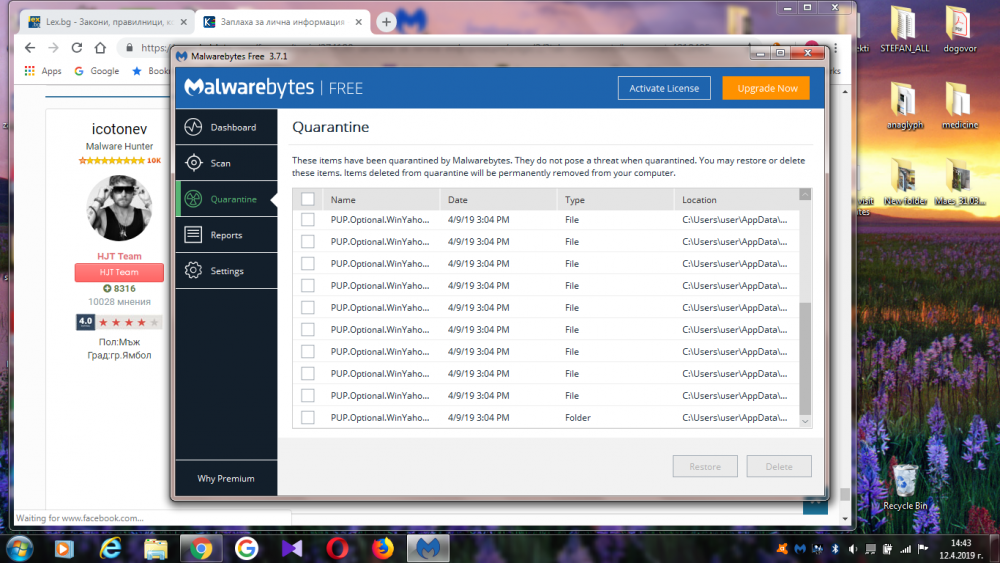Tick the select-all checkbox in the table header
Screen dimensions: 1000x563
point(307,200)
